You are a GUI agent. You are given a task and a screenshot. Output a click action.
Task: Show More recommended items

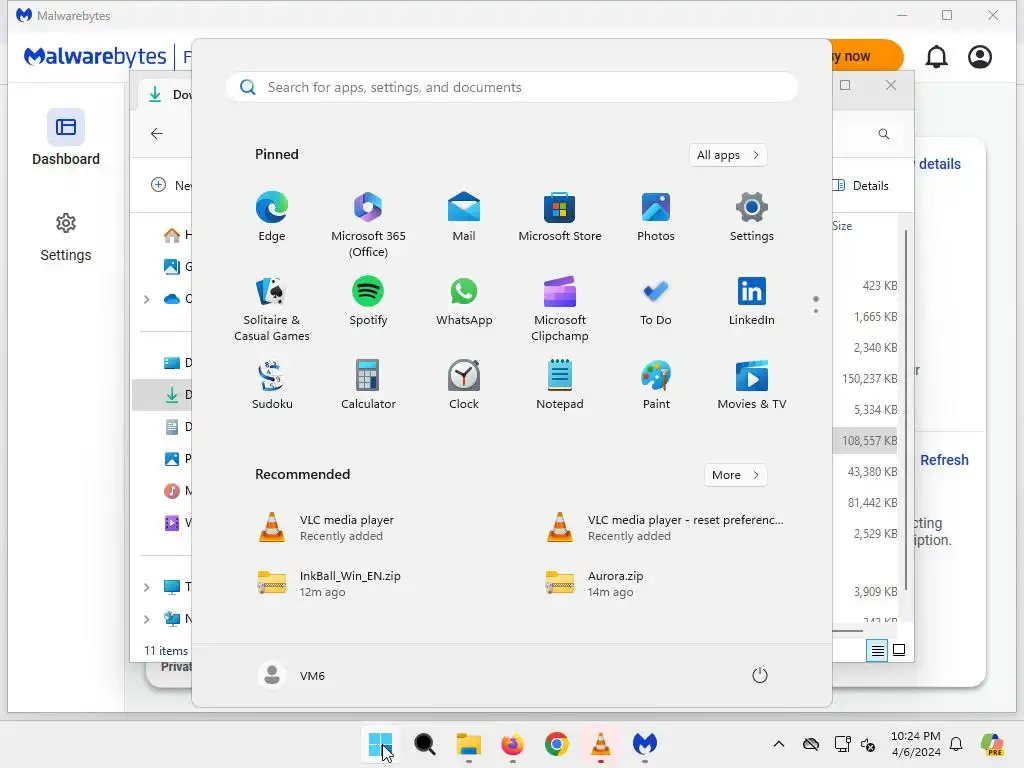pos(735,475)
